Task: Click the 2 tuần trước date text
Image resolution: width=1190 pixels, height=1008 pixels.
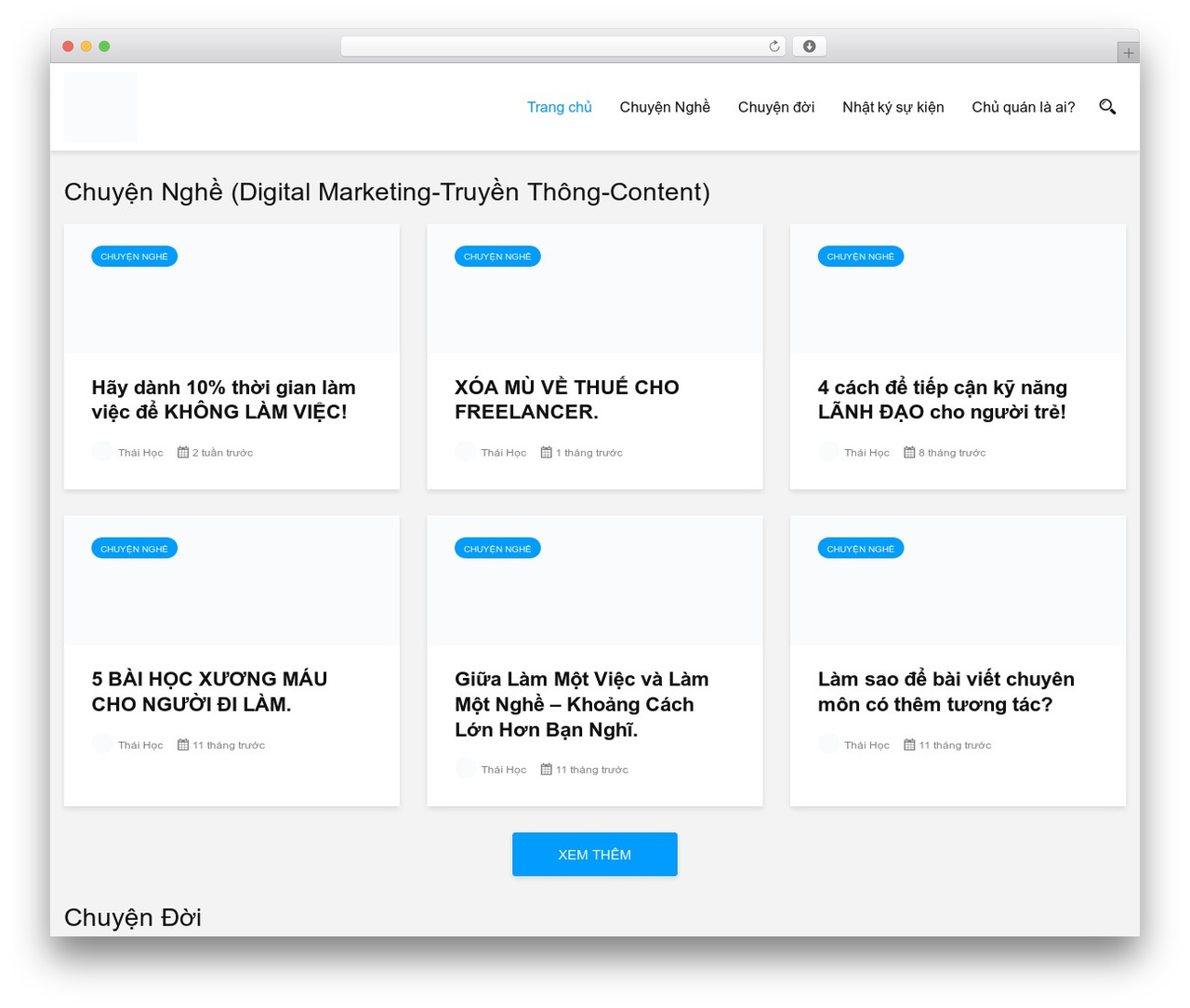Action: [x=223, y=453]
